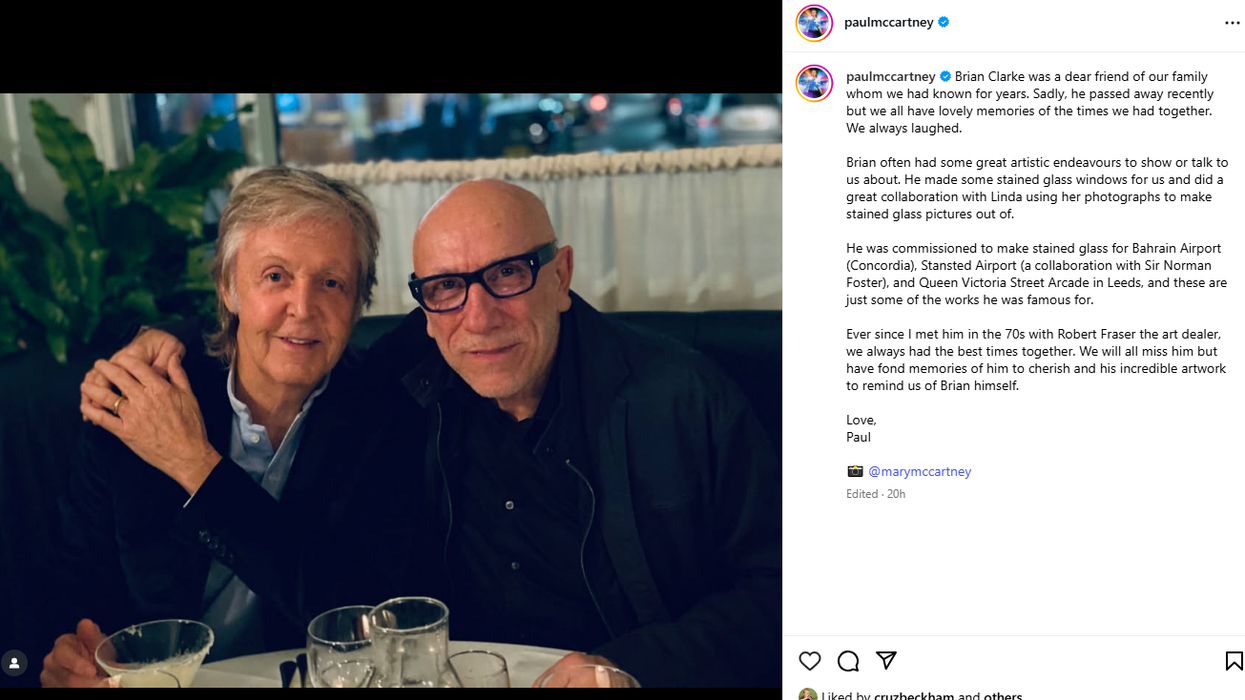This screenshot has height=700, width=1245.
Task: Open paulmccartney username at caption start
Action: tap(890, 76)
